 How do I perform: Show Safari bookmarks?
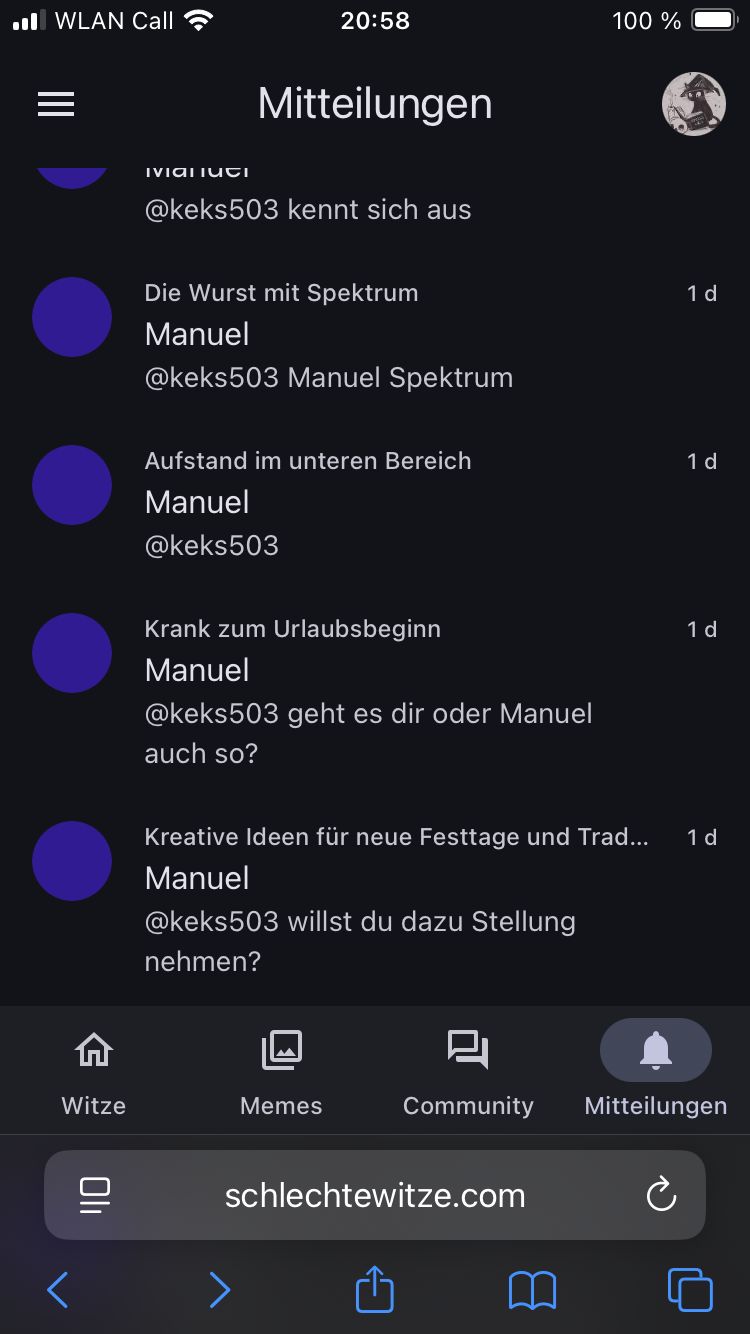click(x=532, y=1290)
